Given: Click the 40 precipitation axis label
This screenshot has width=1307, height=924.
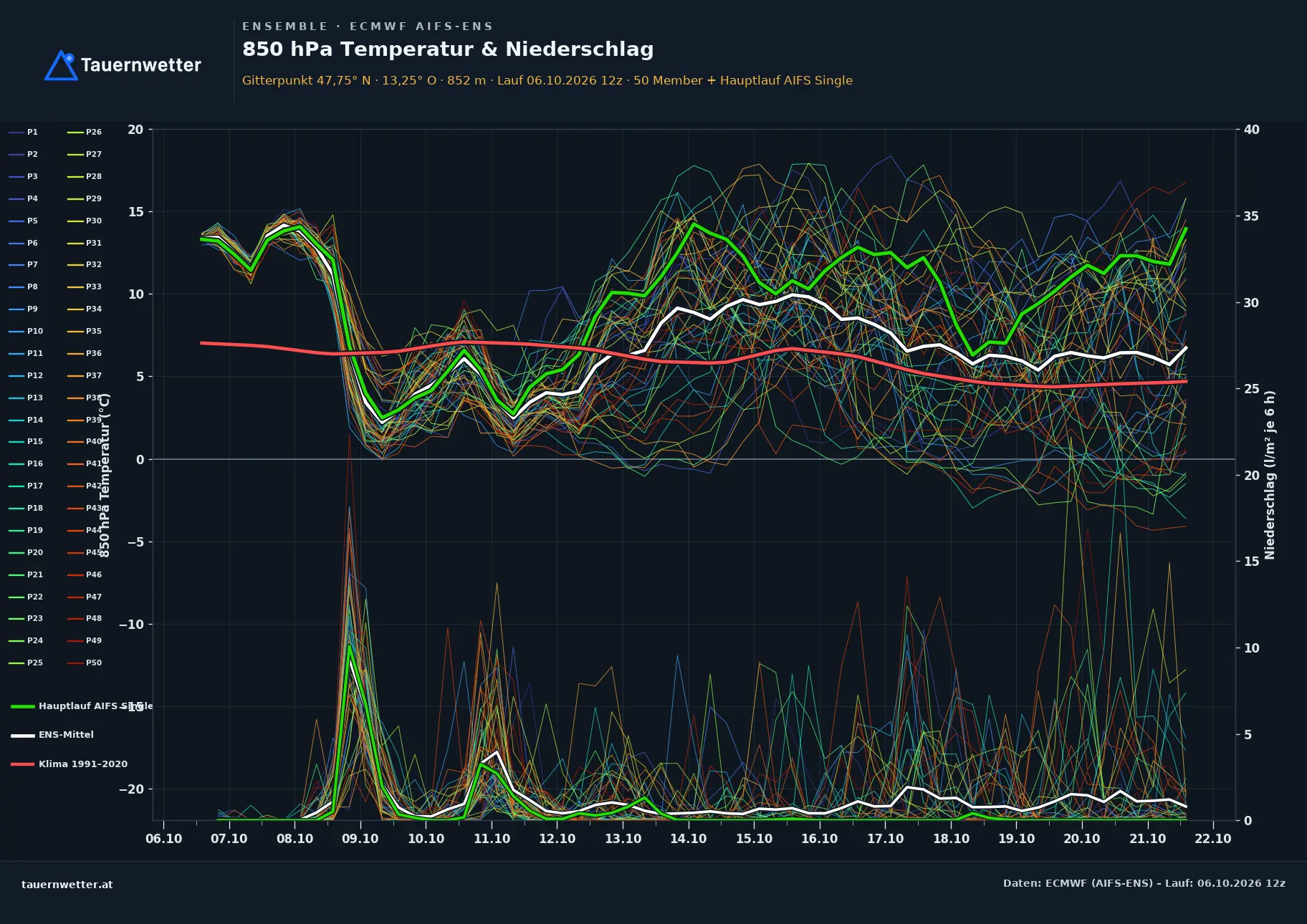Looking at the screenshot, I should tap(1252, 130).
